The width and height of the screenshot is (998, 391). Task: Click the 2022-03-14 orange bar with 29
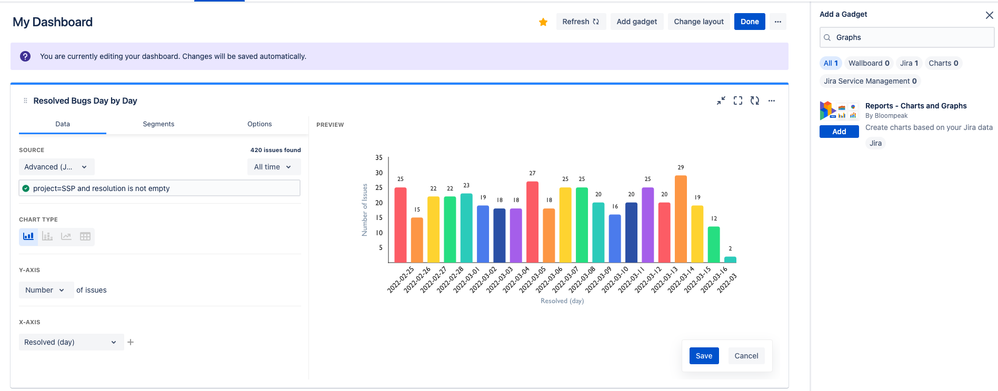tap(680, 218)
